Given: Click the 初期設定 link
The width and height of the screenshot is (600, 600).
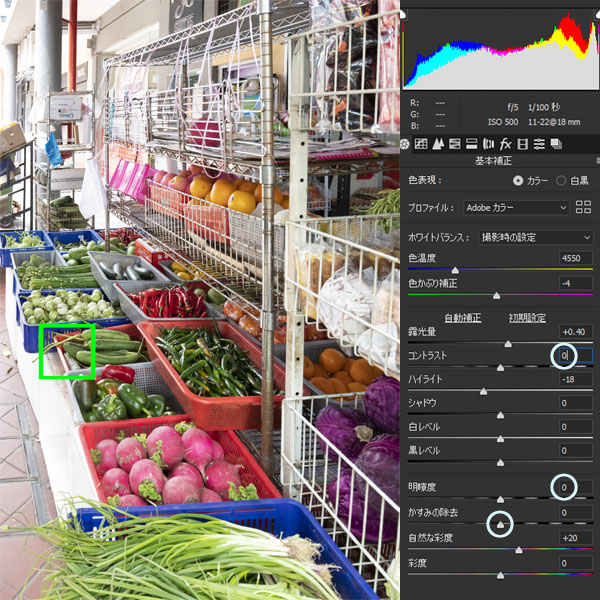Looking at the screenshot, I should [527, 318].
